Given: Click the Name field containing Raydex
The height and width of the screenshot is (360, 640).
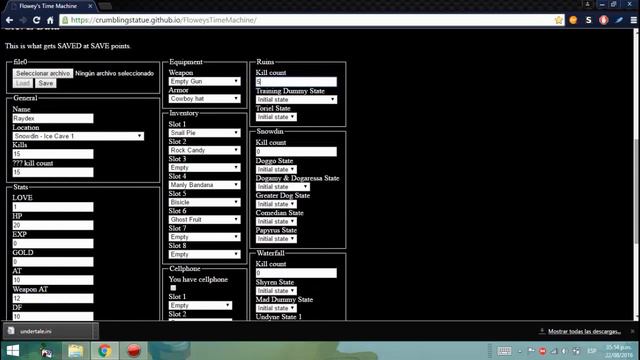Looking at the screenshot, I should 53,118.
